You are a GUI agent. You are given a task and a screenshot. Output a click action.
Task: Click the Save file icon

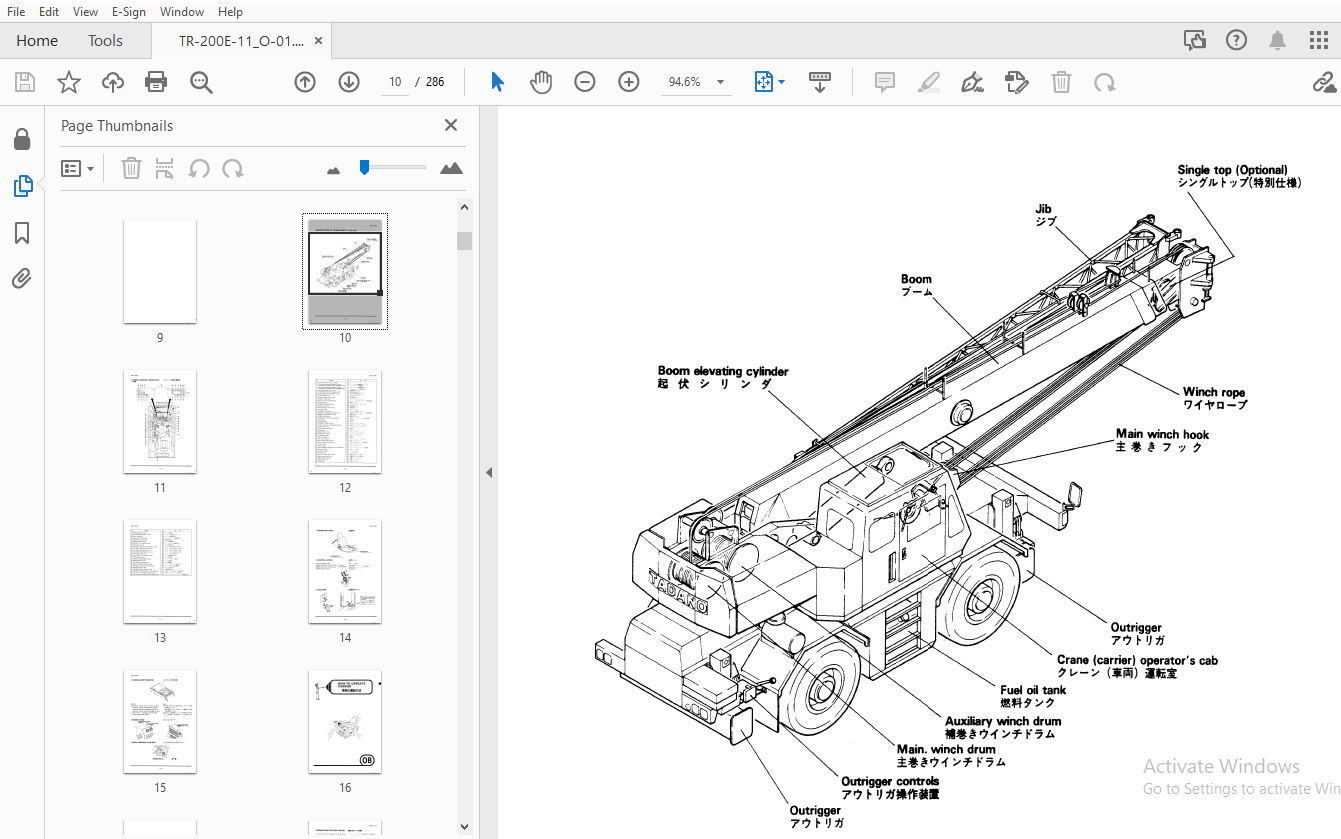25,82
